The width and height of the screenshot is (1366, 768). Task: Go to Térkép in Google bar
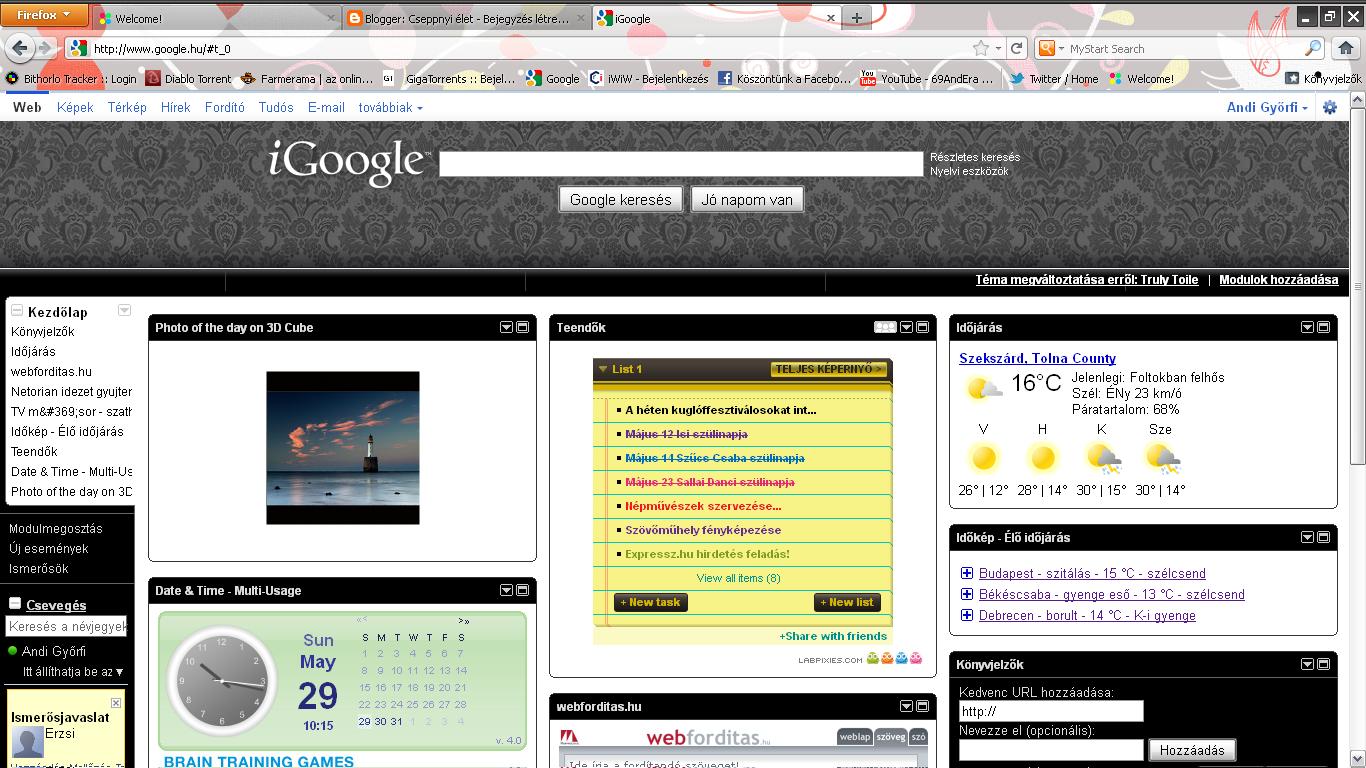coord(127,107)
